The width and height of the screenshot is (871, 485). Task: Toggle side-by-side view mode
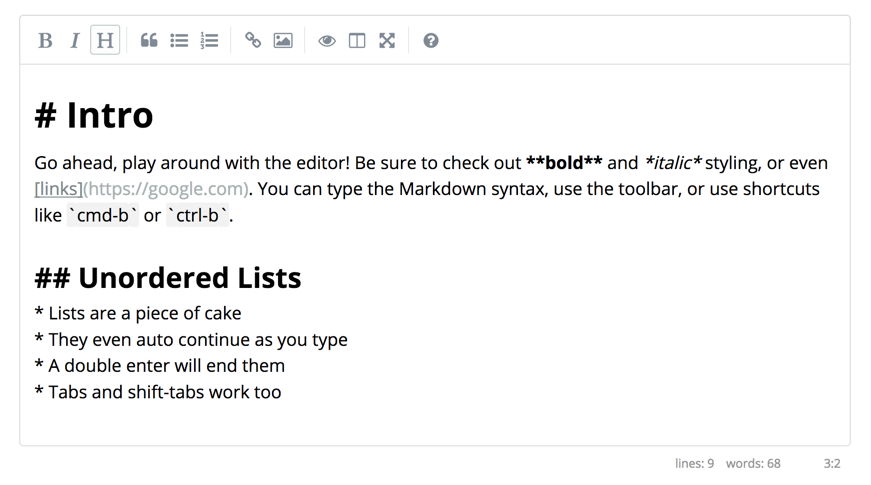pos(357,41)
